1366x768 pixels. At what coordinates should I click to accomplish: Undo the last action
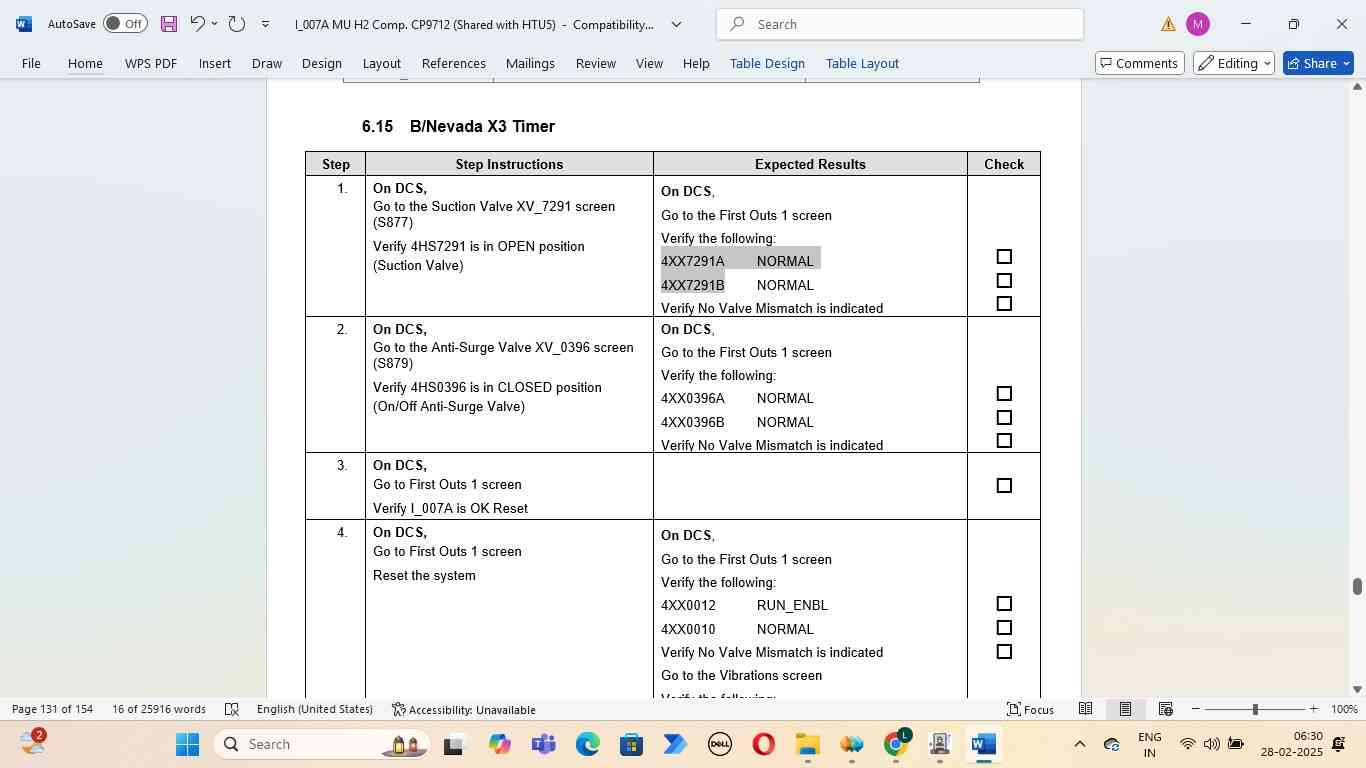coord(197,24)
